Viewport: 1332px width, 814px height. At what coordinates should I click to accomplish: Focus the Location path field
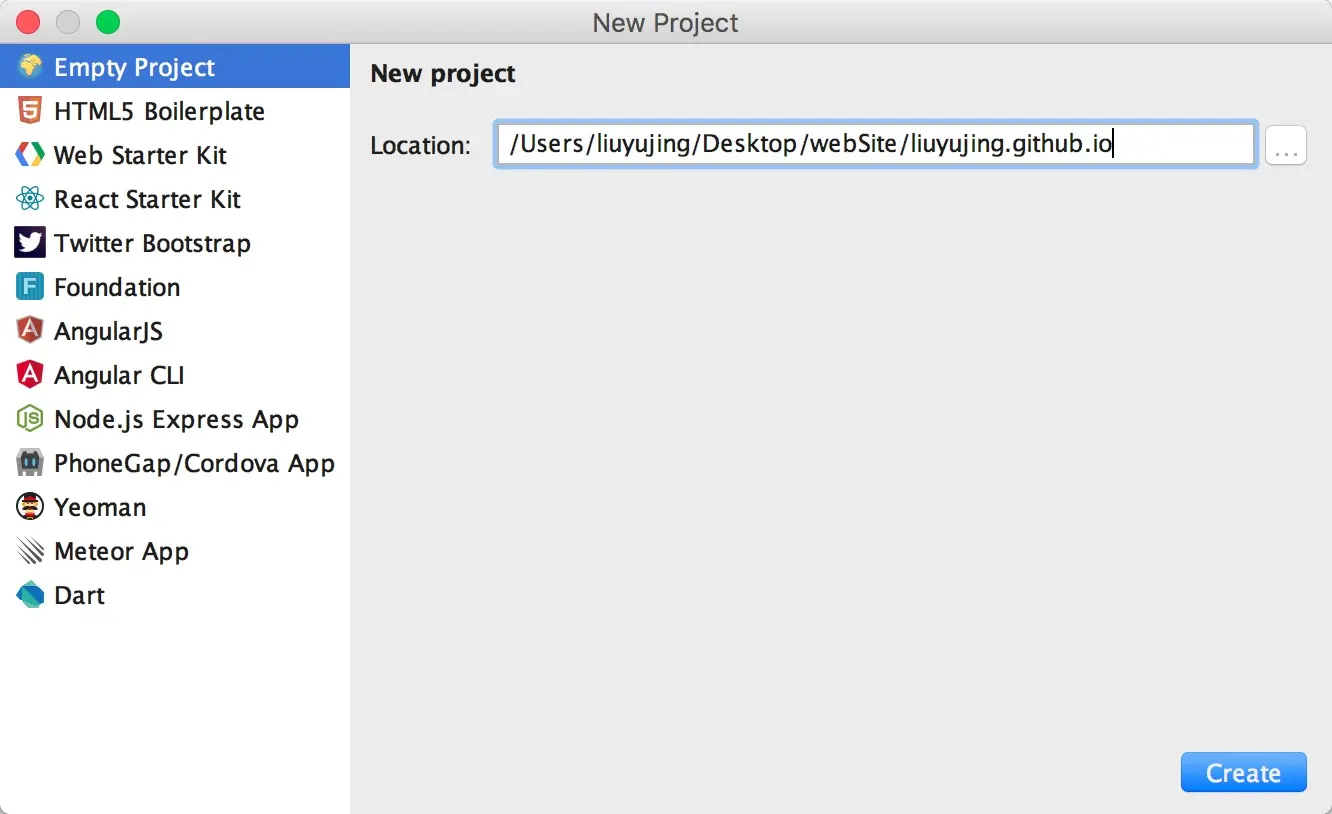pyautogui.click(x=875, y=145)
